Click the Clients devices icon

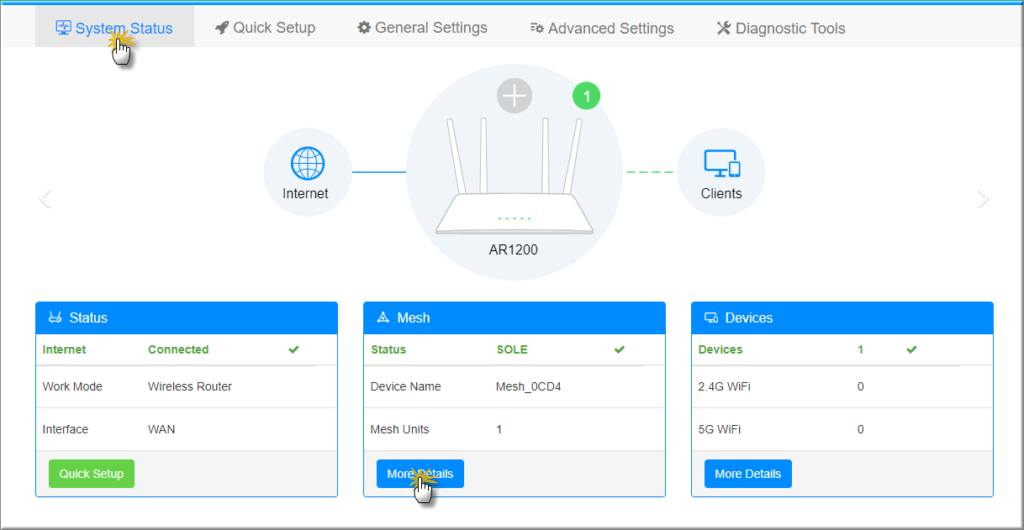pos(721,163)
